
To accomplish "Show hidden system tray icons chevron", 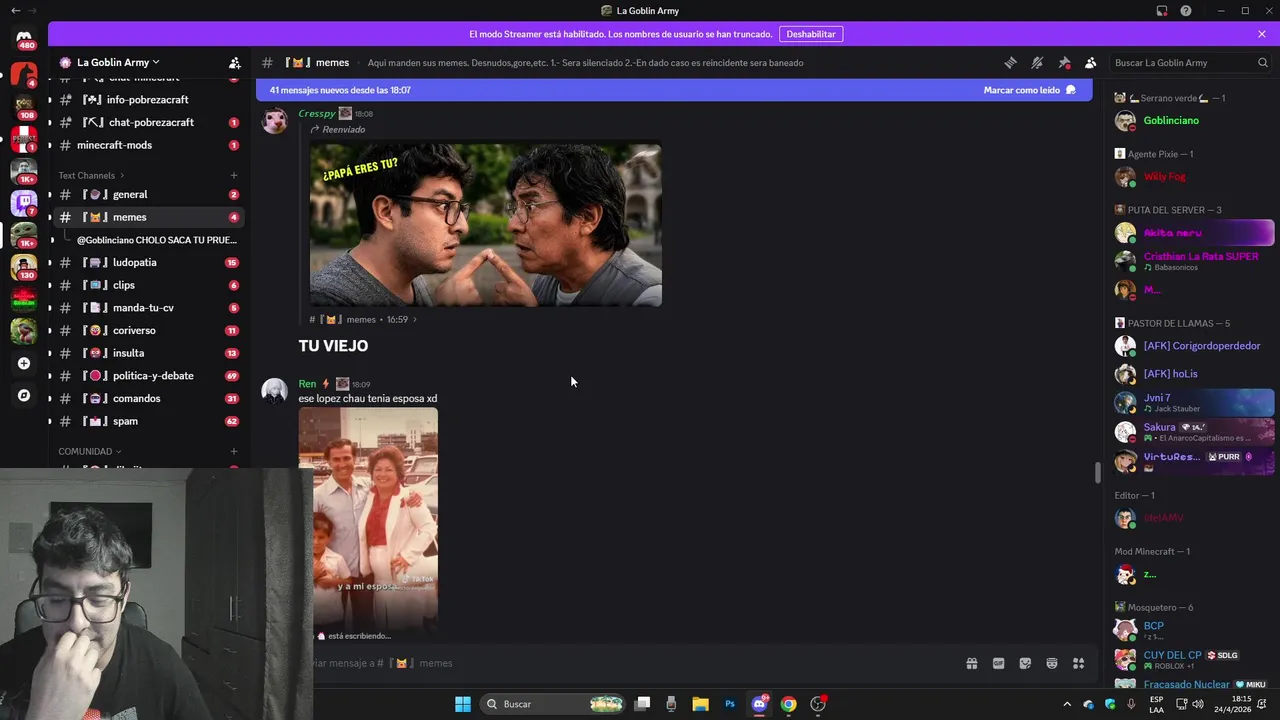I will [x=1066, y=704].
